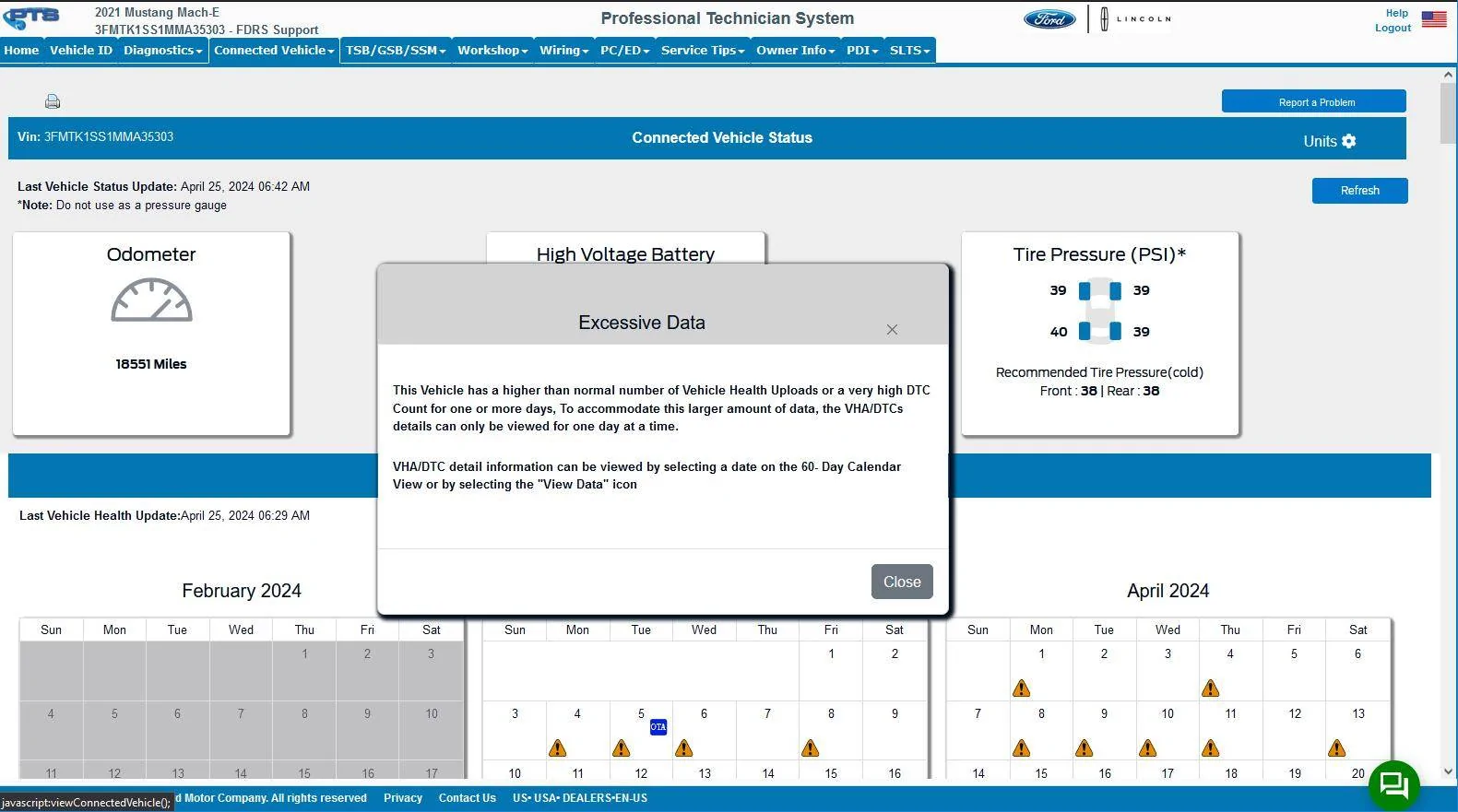Open the warning icon on April 4
The image size is (1458, 812).
(1211, 688)
